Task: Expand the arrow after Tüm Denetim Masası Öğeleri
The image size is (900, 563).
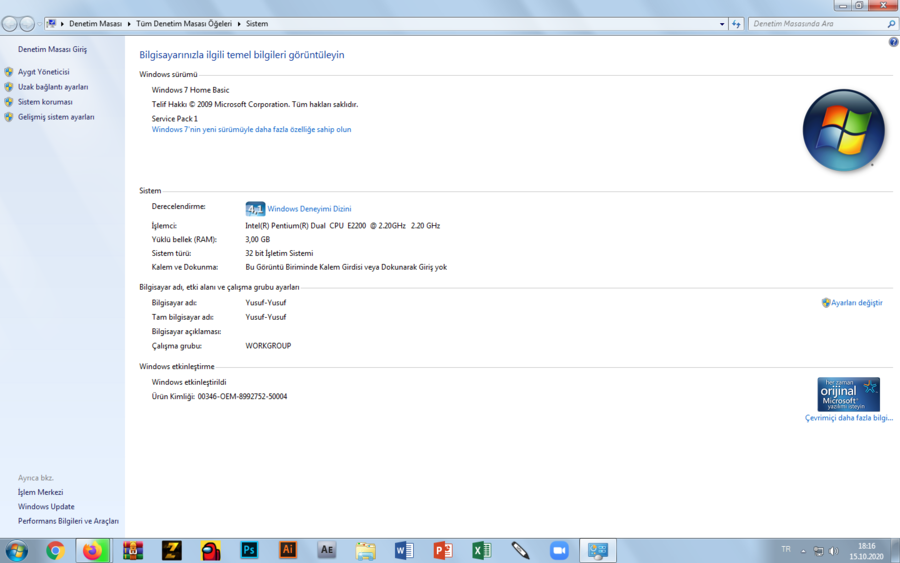Action: point(239,24)
